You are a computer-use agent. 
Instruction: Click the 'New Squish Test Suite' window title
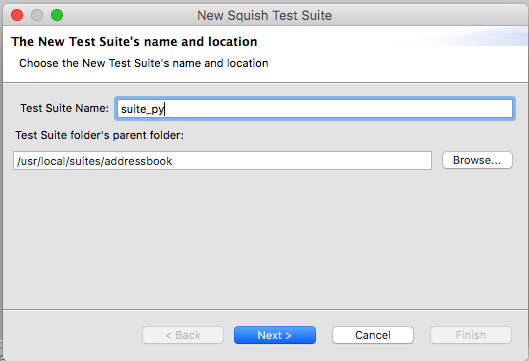click(264, 16)
